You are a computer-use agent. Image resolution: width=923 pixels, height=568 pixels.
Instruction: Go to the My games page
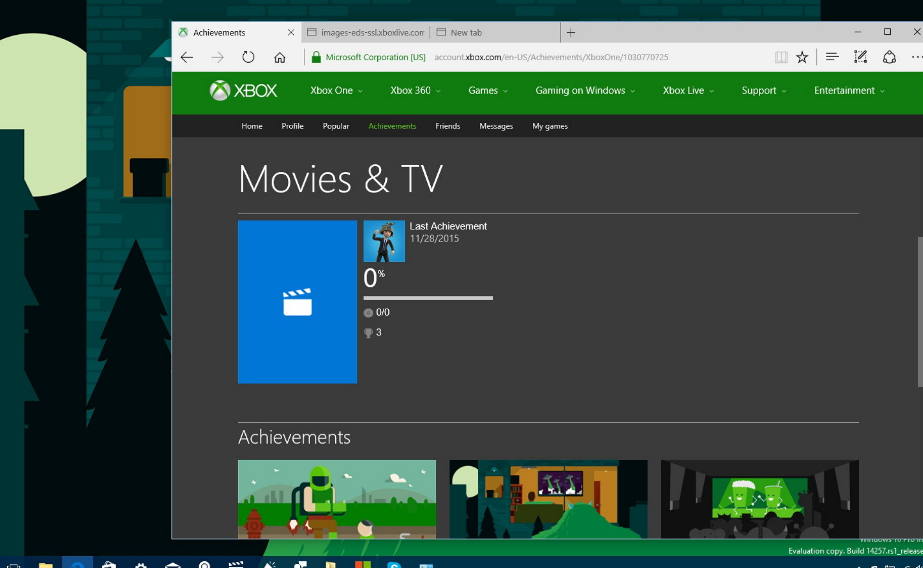[550, 127]
